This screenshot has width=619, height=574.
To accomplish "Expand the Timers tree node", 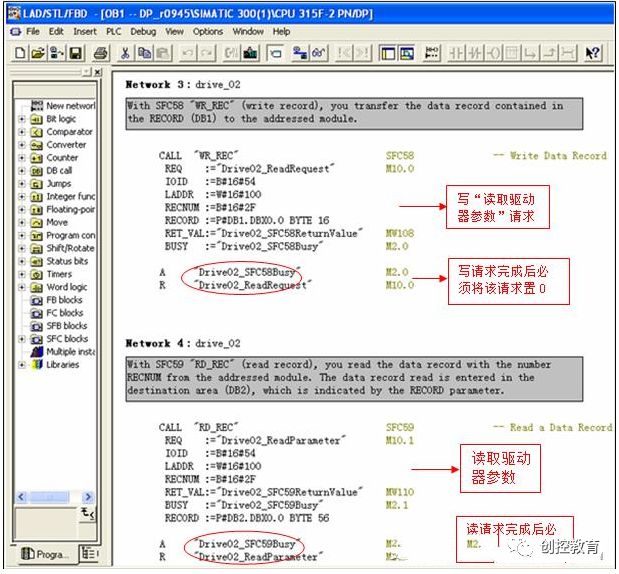I will click(22, 274).
